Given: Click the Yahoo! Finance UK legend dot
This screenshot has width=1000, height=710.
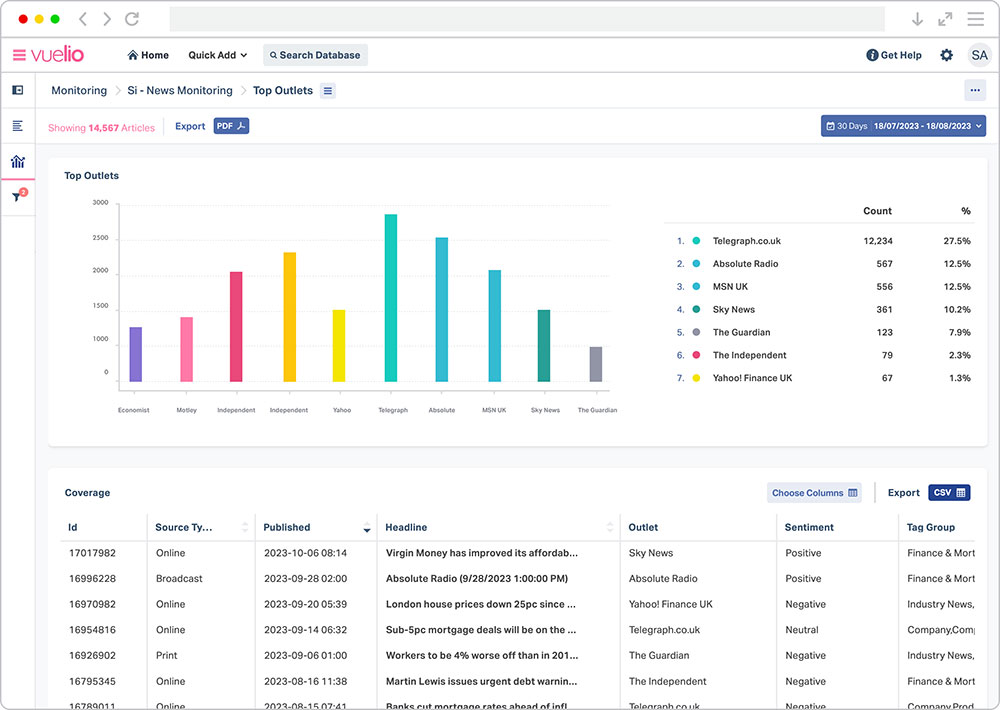Looking at the screenshot, I should click(696, 378).
